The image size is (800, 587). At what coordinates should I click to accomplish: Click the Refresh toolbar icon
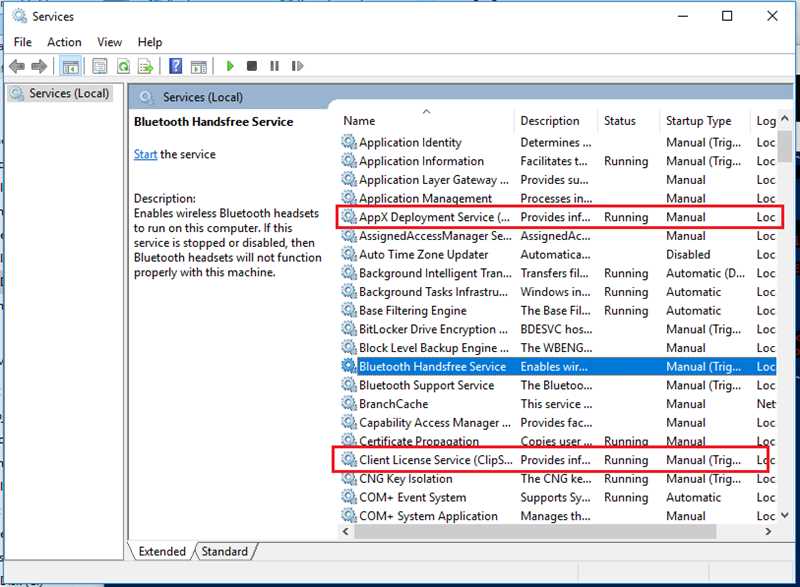pos(123,66)
